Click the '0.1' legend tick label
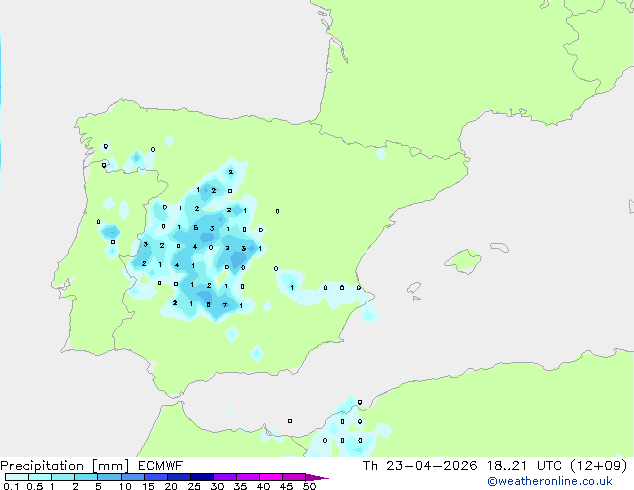Viewport: 634px width, 490px height. [x=11, y=486]
